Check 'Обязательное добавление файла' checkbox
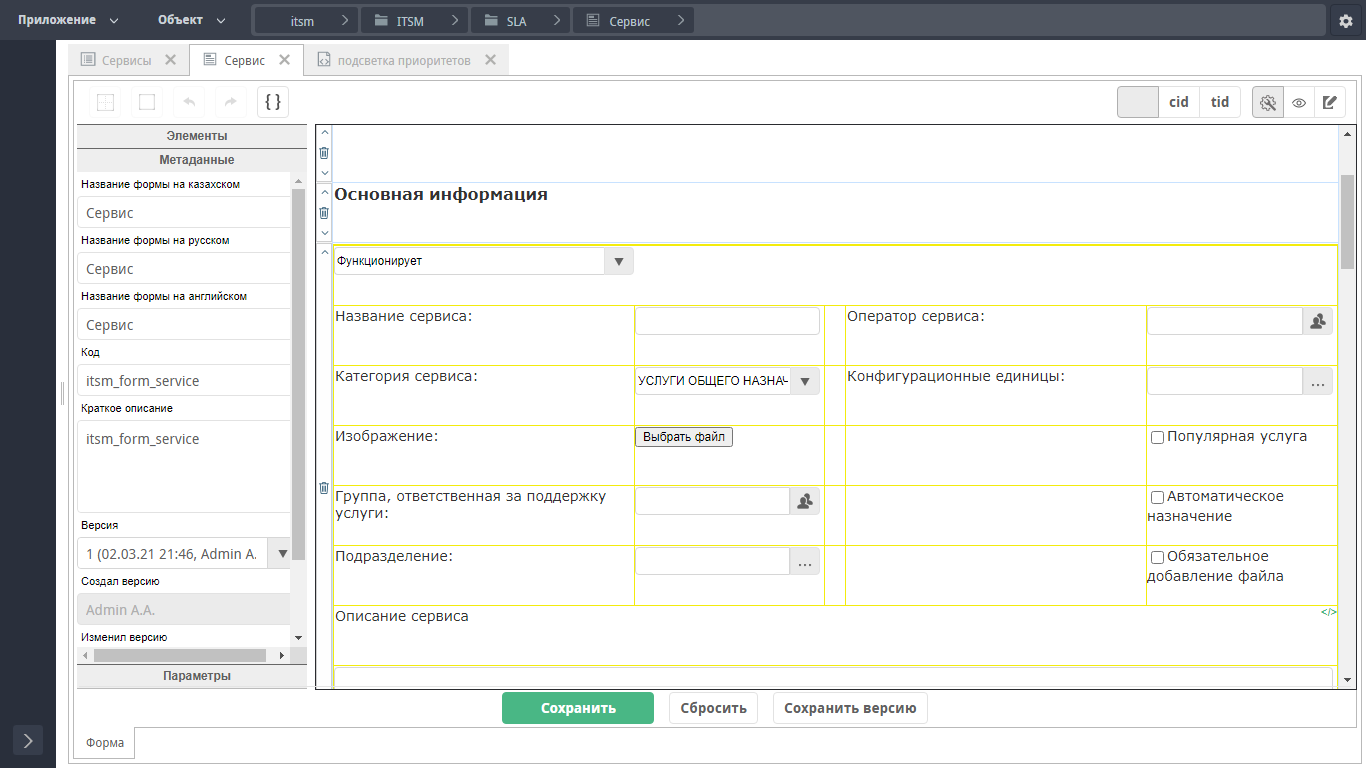The height and width of the screenshot is (768, 1366). click(x=1157, y=557)
